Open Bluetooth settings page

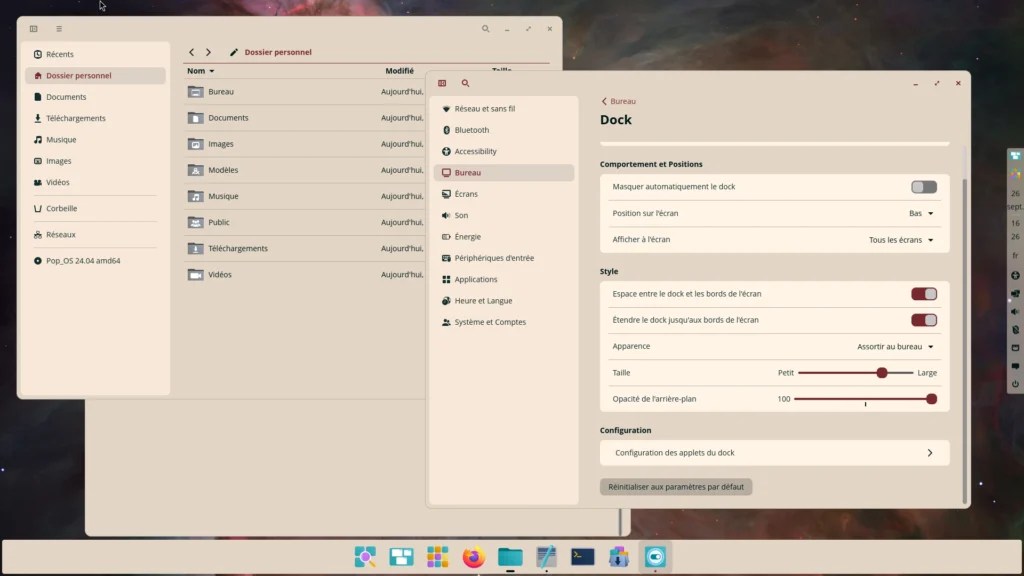click(x=504, y=130)
